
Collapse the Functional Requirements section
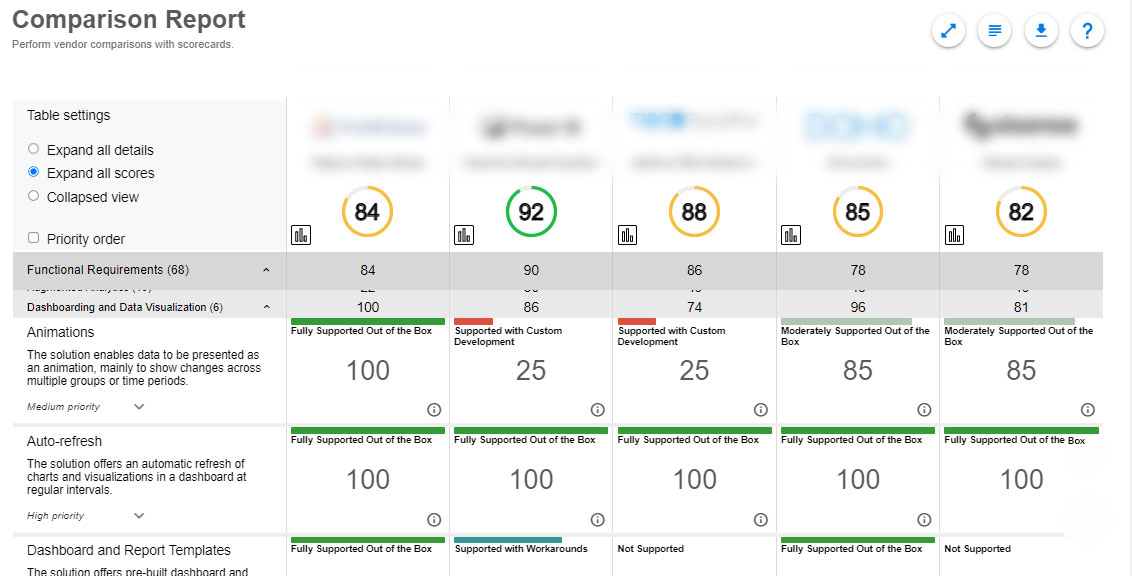266,270
